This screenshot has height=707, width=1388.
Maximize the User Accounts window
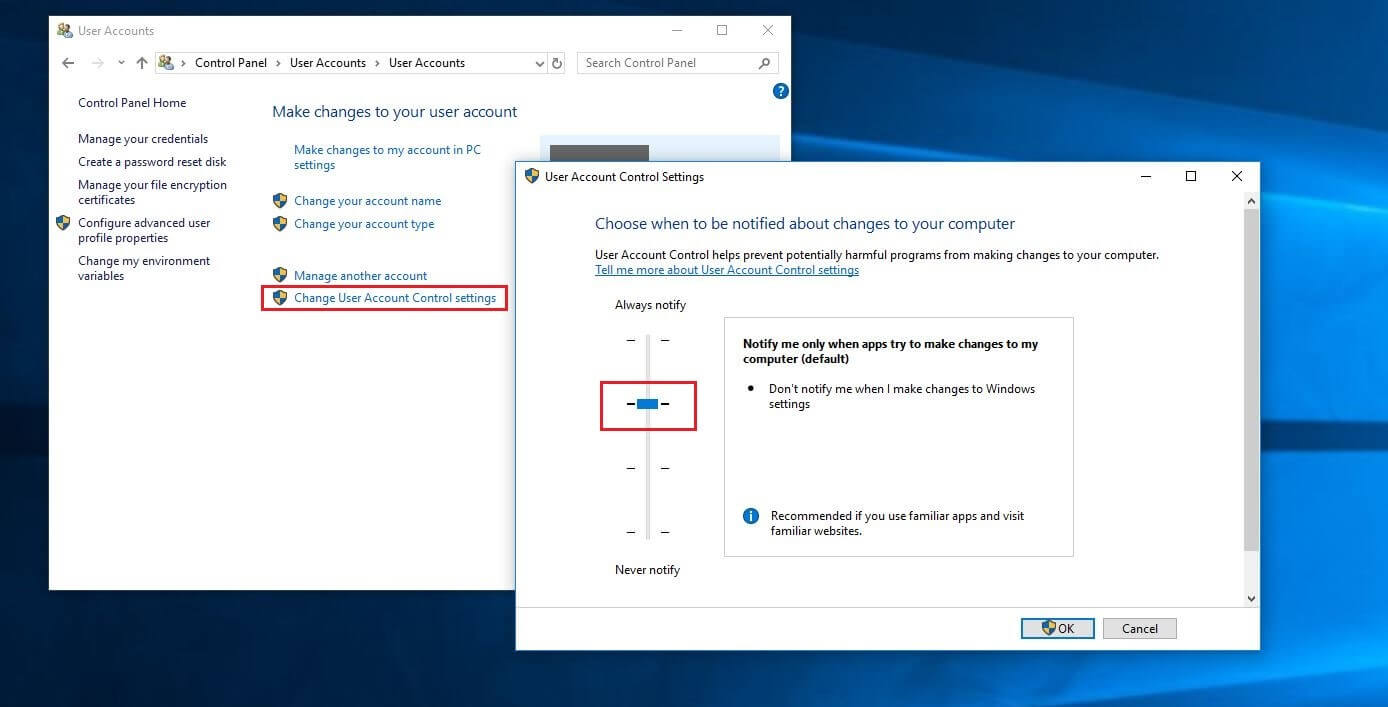point(722,30)
